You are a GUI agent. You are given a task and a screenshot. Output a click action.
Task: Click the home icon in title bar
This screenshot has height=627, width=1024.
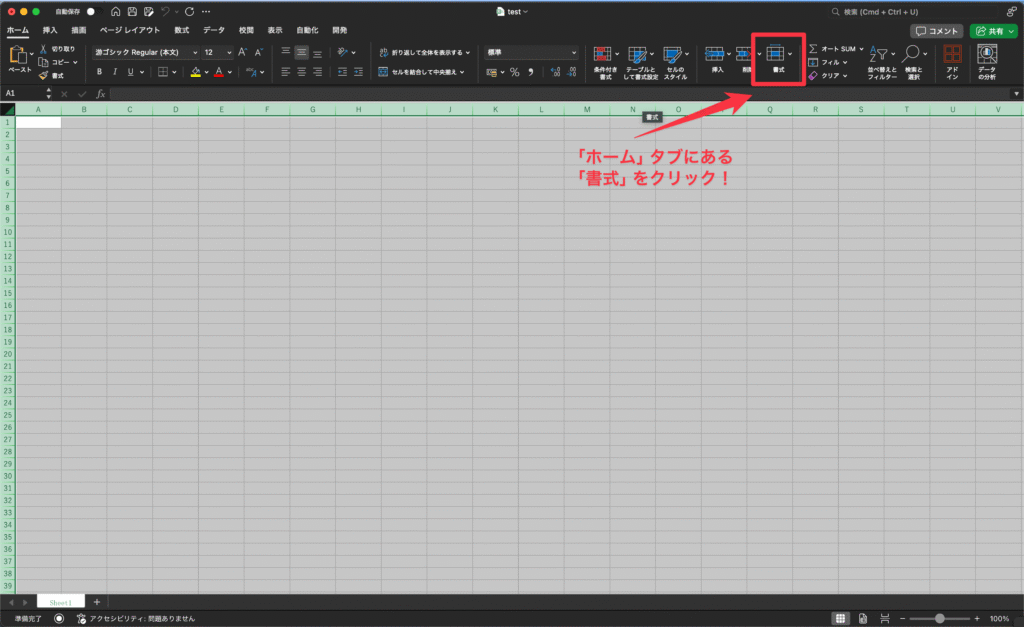(116, 12)
